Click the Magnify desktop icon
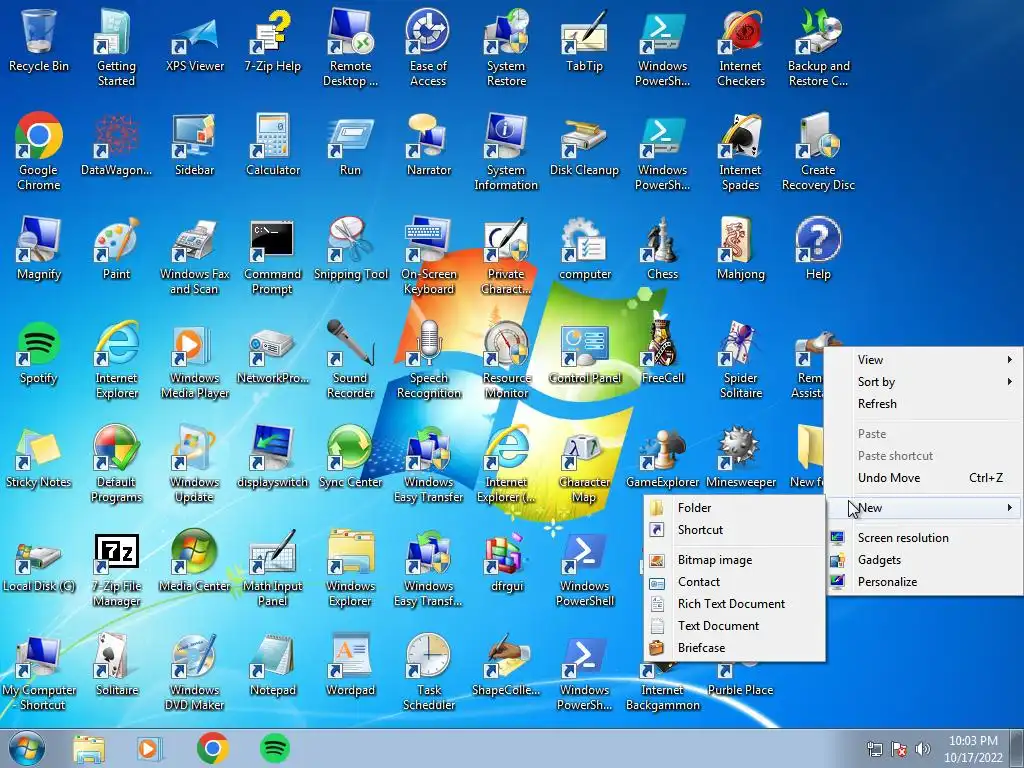 click(x=39, y=249)
